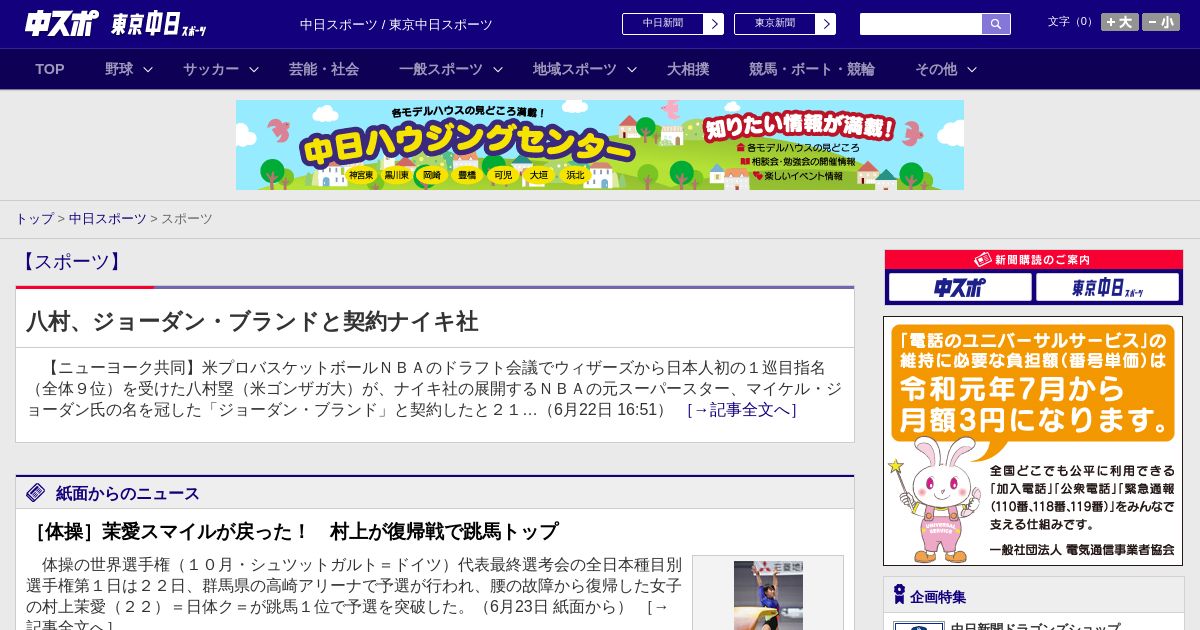Open the サッカー menu

pos(211,69)
